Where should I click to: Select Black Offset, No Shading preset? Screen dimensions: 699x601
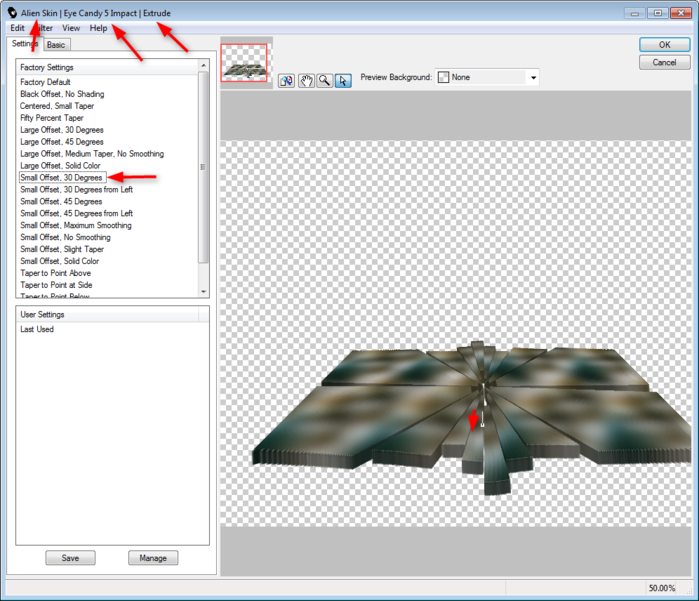coord(62,94)
